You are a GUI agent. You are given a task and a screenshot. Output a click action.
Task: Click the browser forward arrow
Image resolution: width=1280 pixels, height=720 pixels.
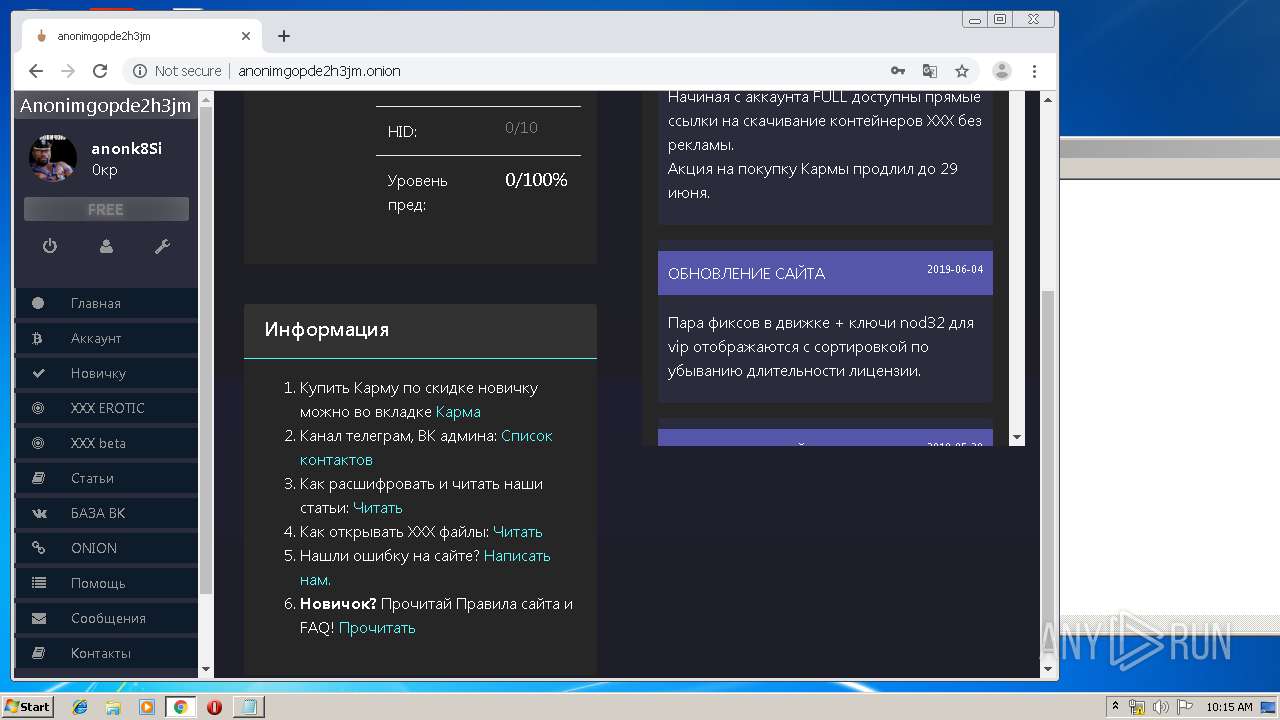tap(68, 71)
